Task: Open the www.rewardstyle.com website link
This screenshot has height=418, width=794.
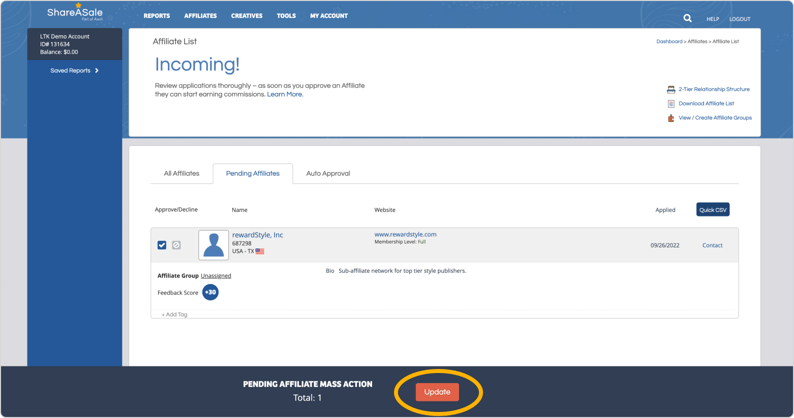Action: coord(405,234)
